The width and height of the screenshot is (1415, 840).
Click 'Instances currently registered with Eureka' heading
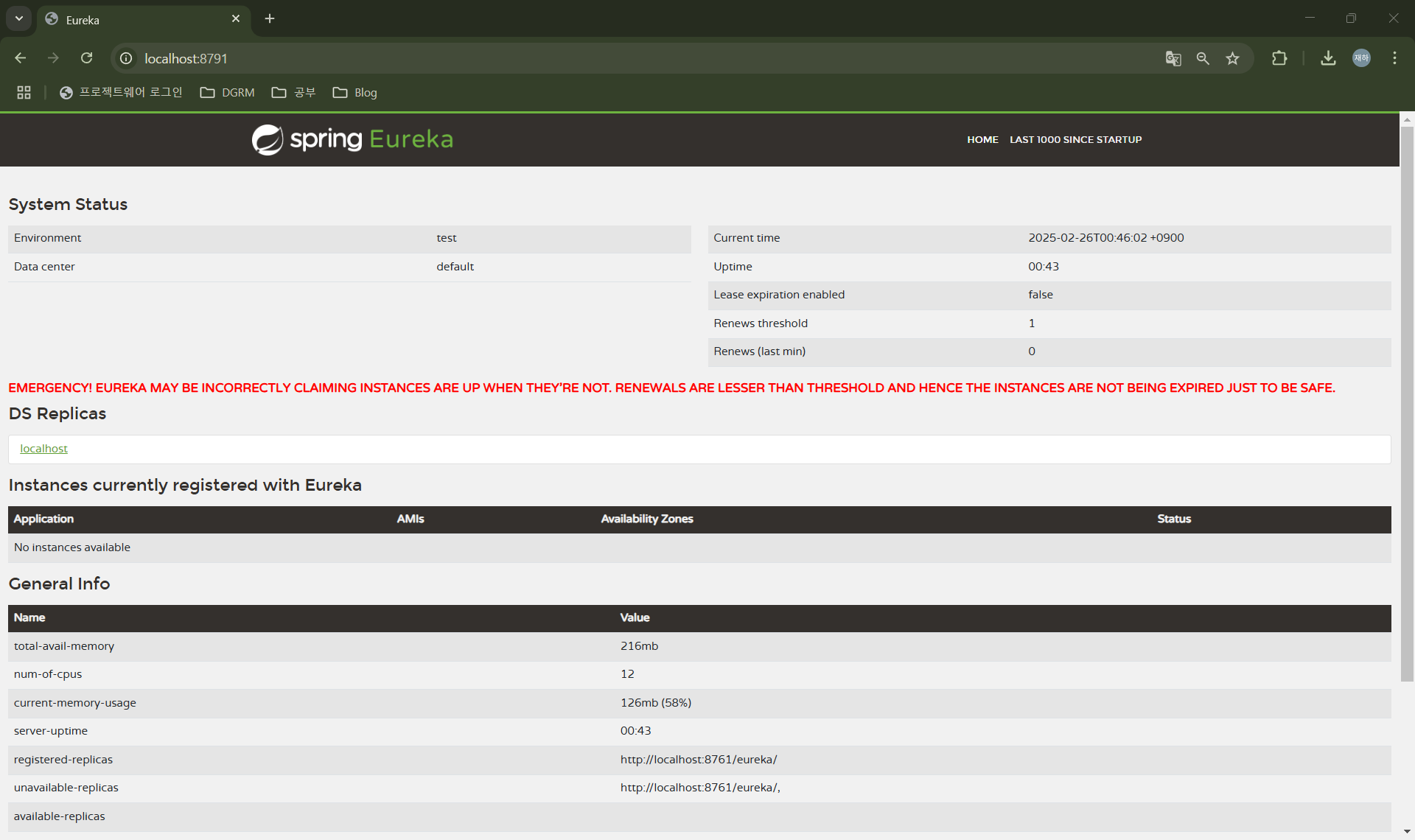[185, 486]
